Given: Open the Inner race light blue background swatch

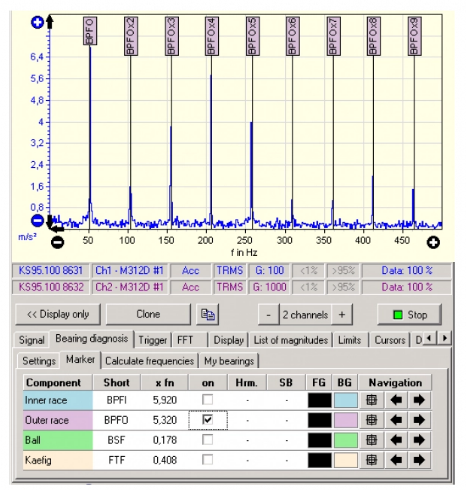Looking at the screenshot, I should click(346, 400).
